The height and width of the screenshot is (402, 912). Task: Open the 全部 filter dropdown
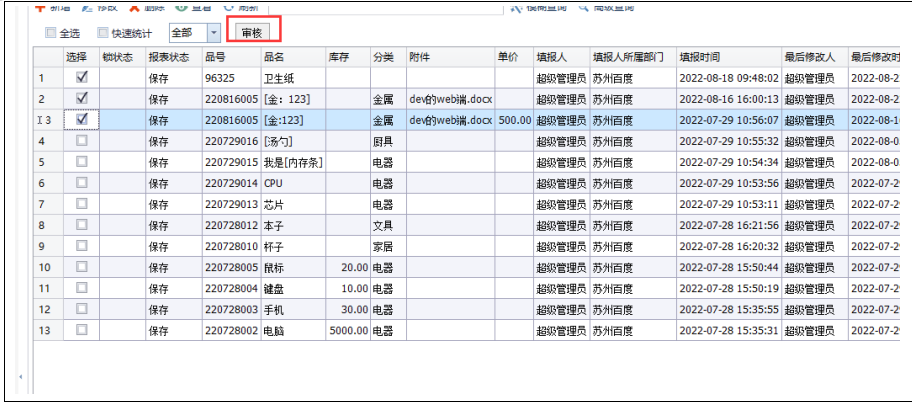214,33
